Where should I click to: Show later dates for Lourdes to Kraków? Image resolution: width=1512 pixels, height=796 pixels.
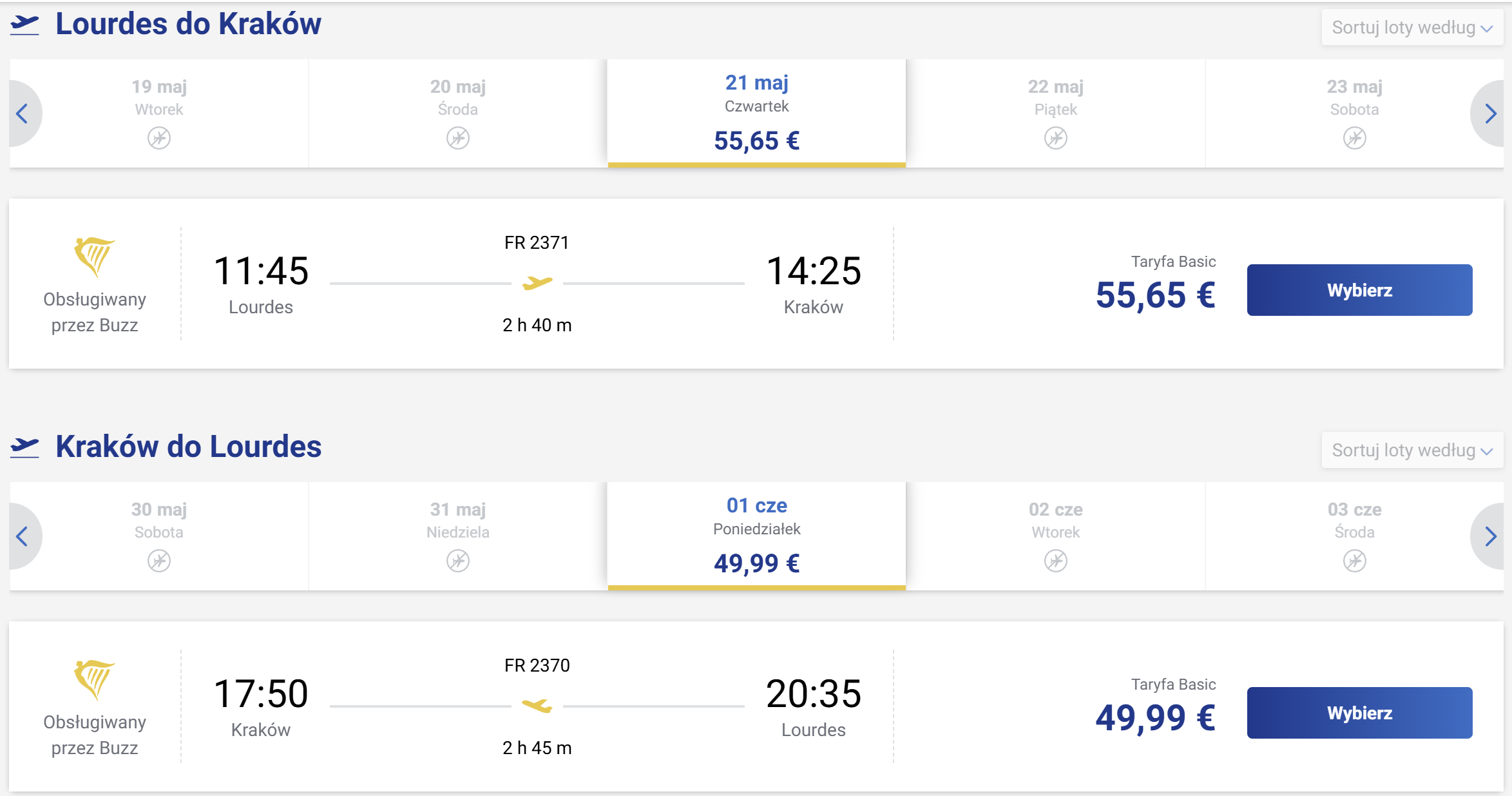point(1489,113)
